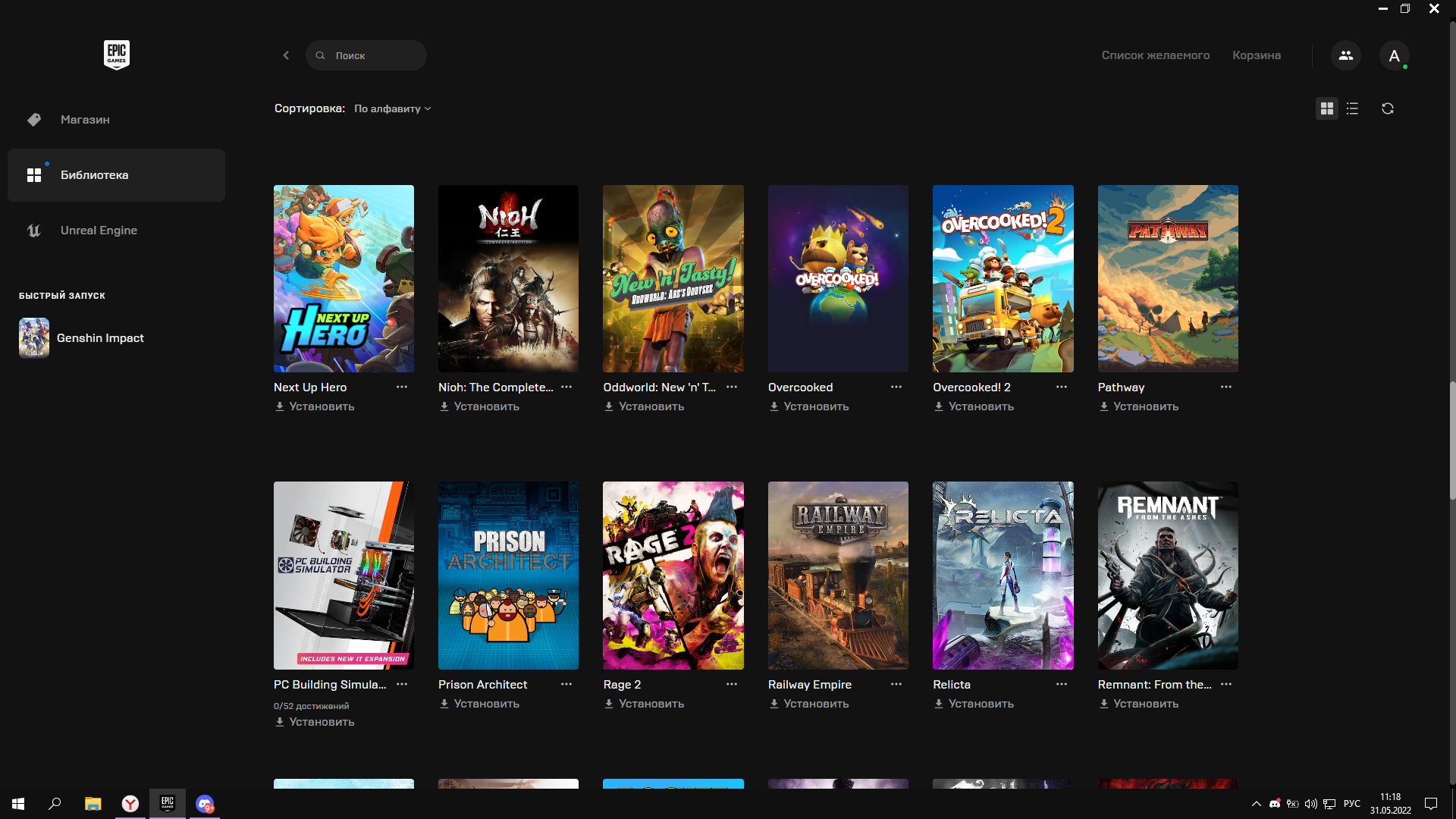The height and width of the screenshot is (819, 1456).
Task: Open options menu for Rage 2
Action: click(x=732, y=684)
